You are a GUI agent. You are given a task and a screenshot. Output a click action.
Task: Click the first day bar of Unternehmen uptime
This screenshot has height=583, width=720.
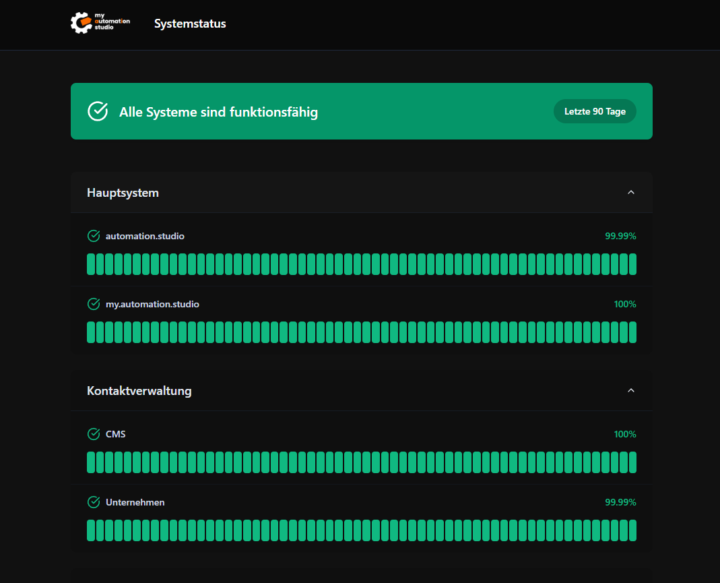coord(91,530)
